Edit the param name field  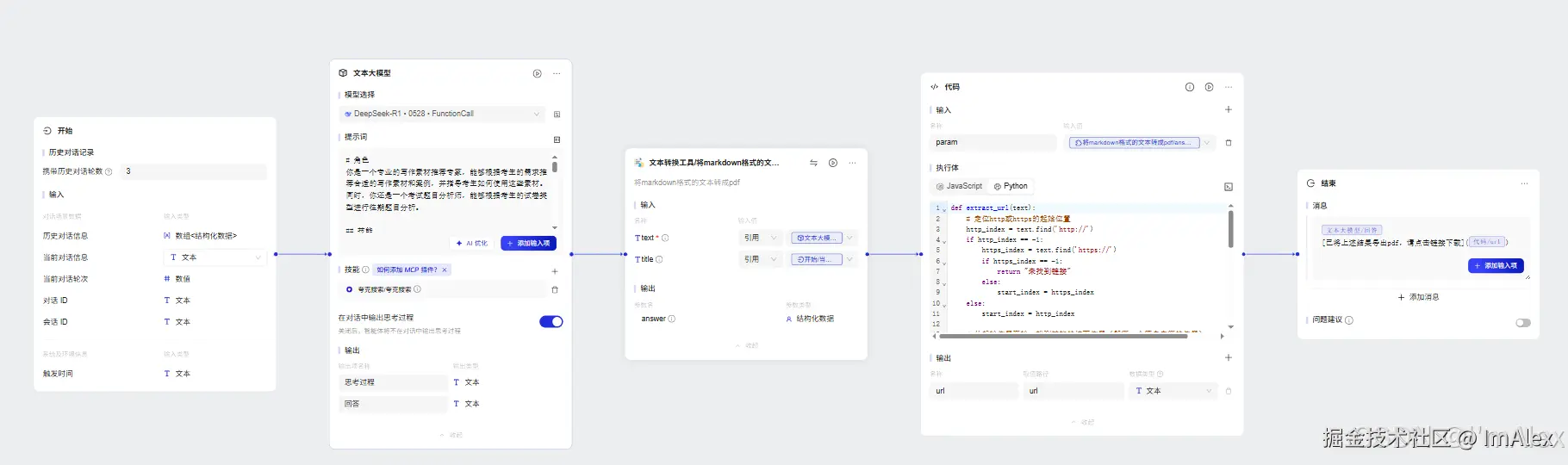point(993,143)
